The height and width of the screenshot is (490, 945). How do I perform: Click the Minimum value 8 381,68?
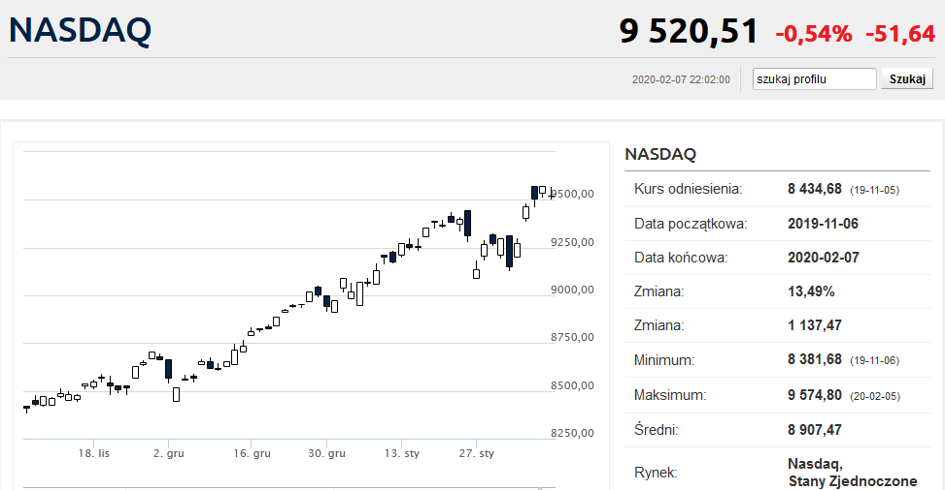814,360
